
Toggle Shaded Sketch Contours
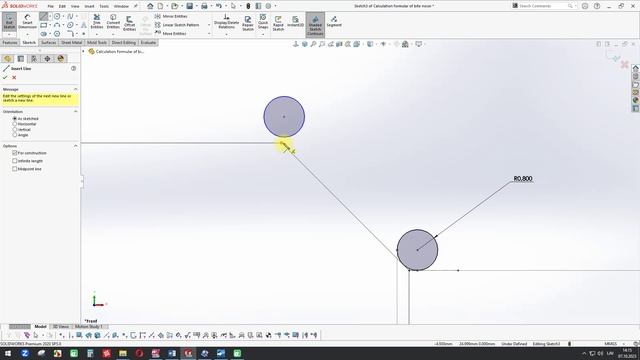315,25
